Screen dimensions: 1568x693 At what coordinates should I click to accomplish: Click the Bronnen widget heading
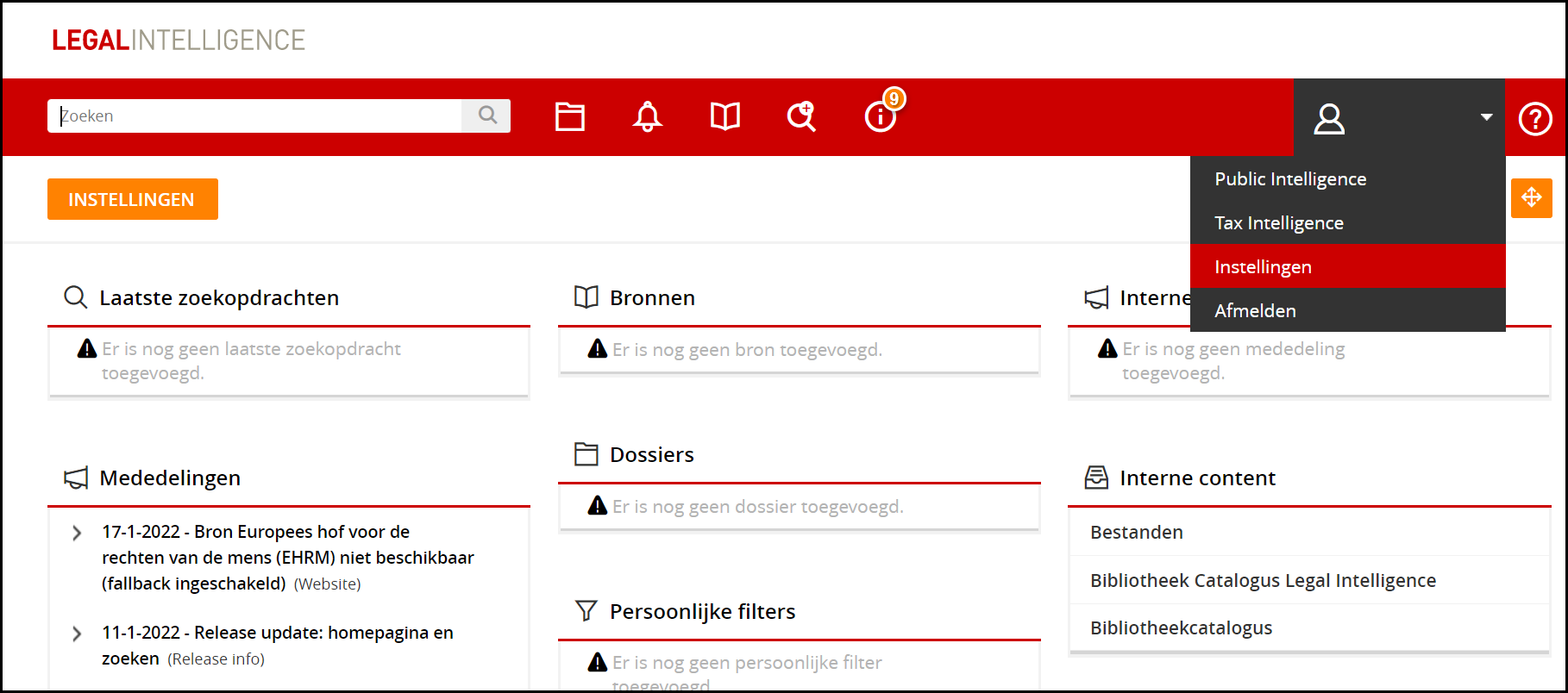tap(652, 297)
